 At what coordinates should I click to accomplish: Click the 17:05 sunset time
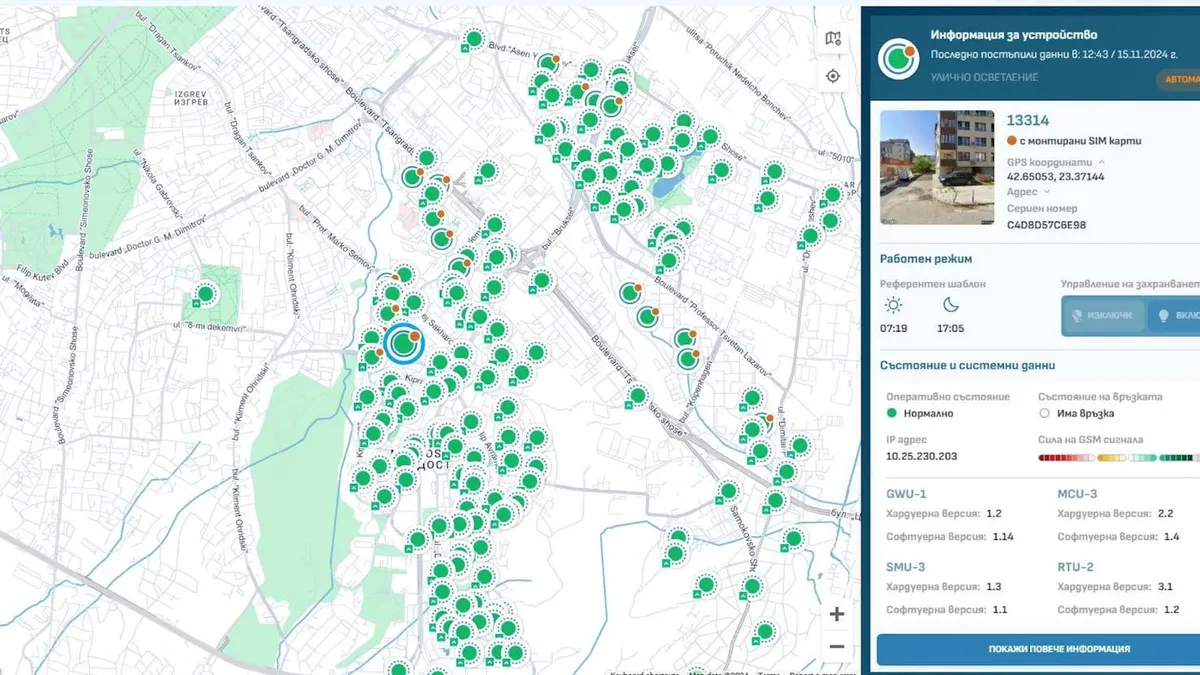click(x=951, y=328)
